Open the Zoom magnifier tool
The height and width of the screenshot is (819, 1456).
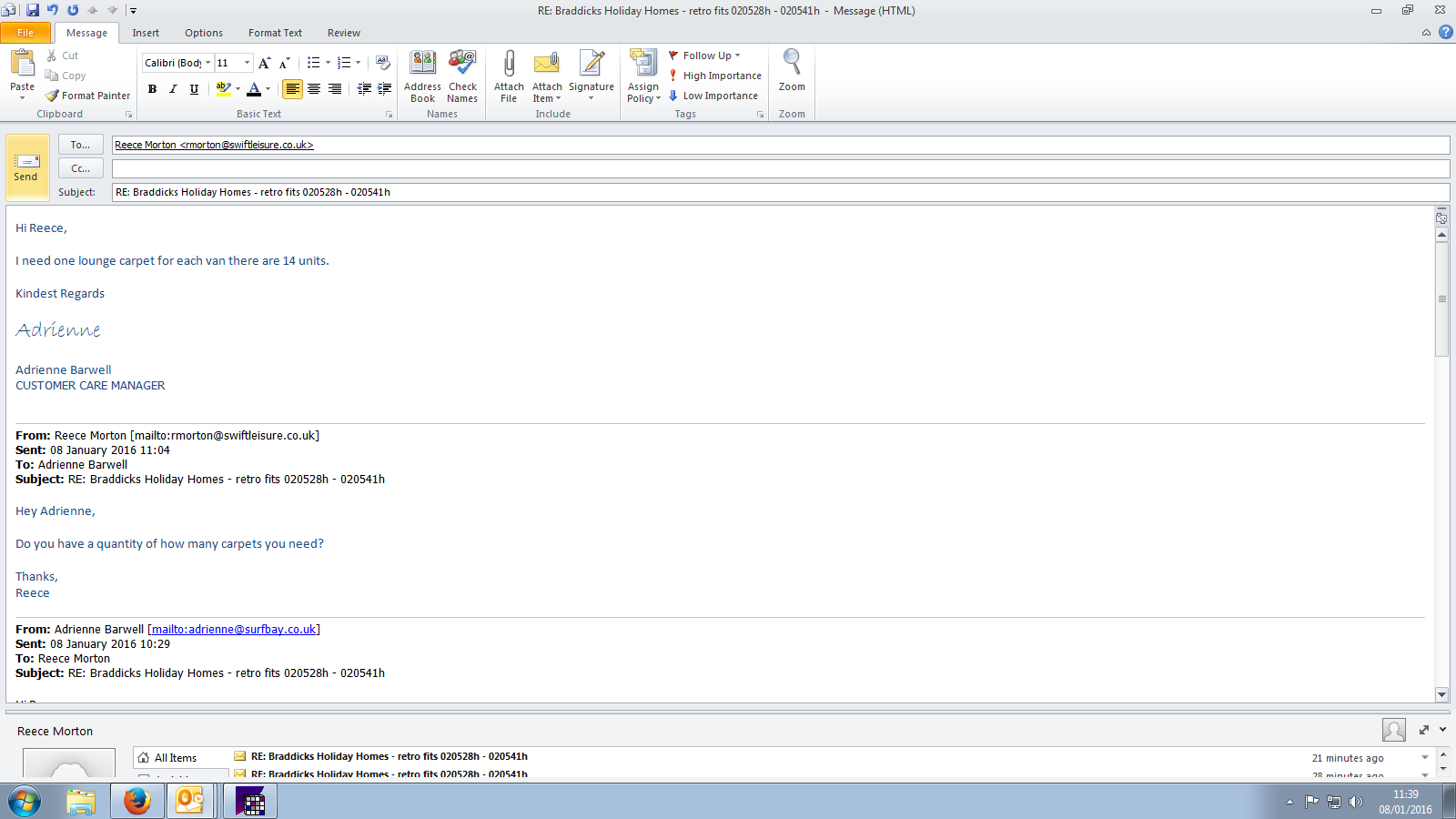pos(792,65)
